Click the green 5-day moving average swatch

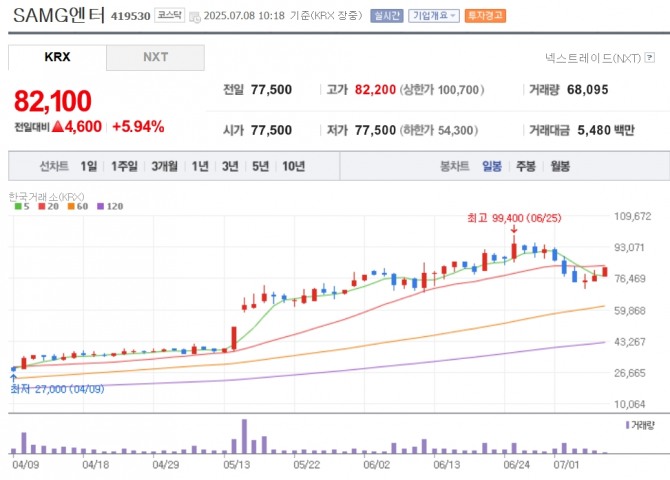tap(18, 206)
